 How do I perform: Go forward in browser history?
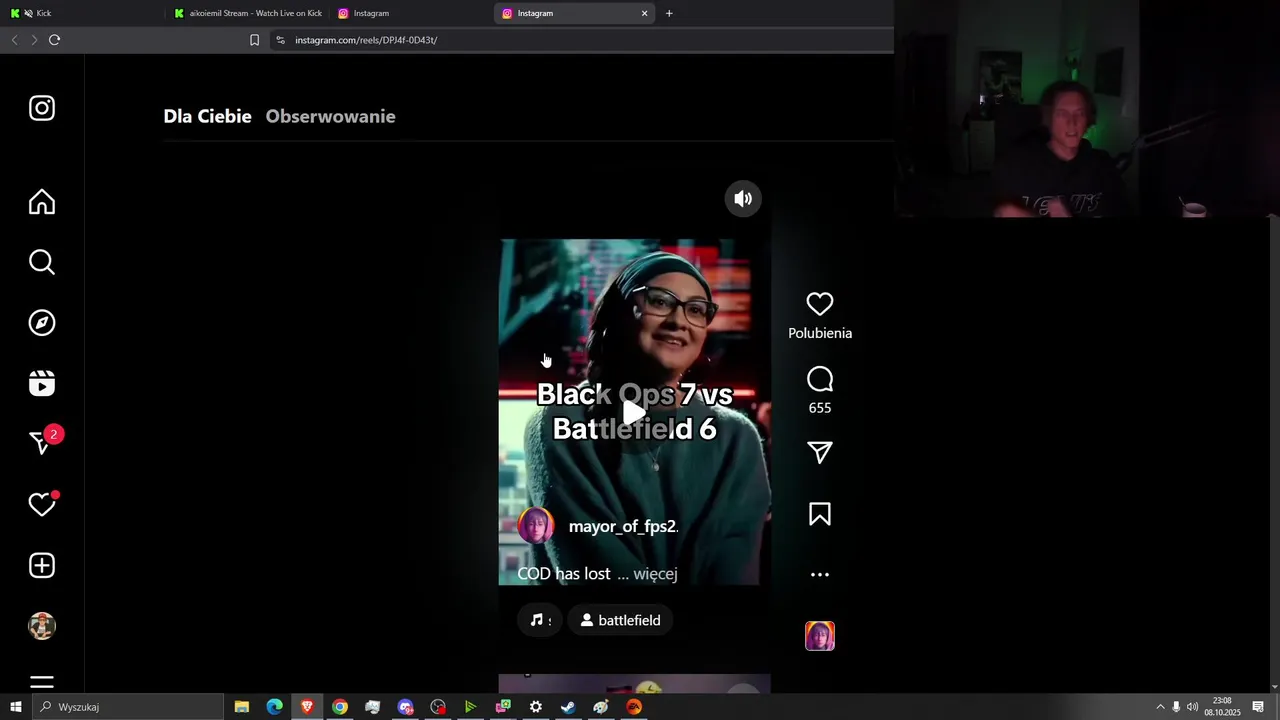click(34, 40)
